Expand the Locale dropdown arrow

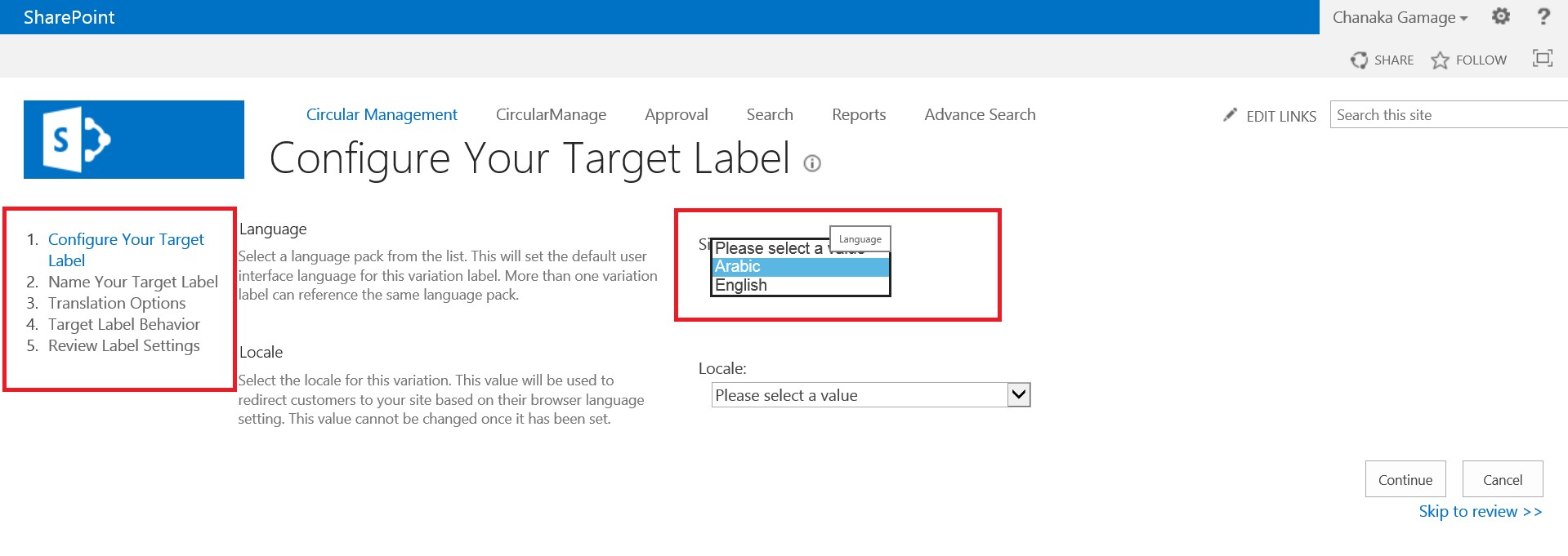click(1018, 395)
